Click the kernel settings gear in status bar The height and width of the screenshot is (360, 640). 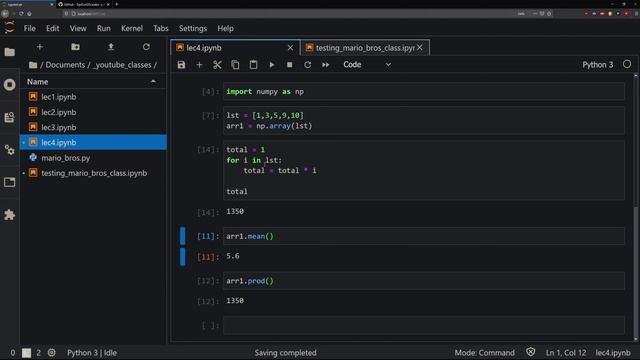pyautogui.click(x=51, y=352)
